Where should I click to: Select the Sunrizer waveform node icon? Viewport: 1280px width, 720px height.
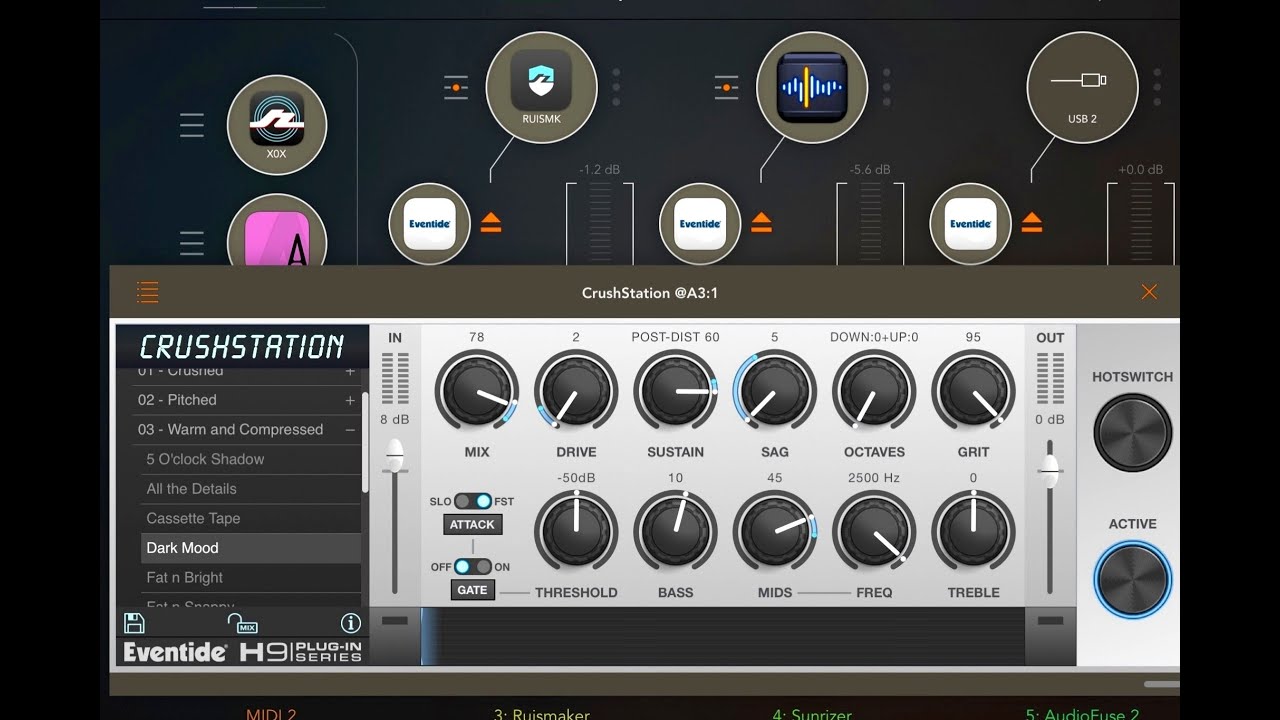click(812, 87)
